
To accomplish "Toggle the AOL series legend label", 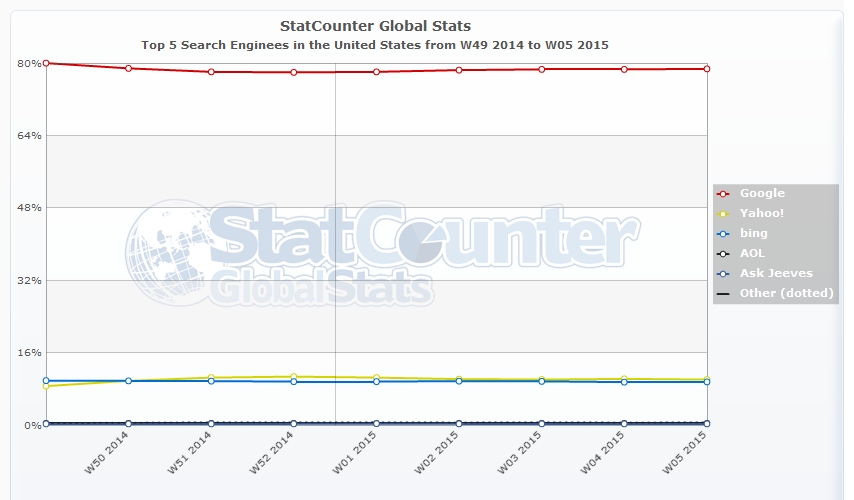I will pos(752,253).
